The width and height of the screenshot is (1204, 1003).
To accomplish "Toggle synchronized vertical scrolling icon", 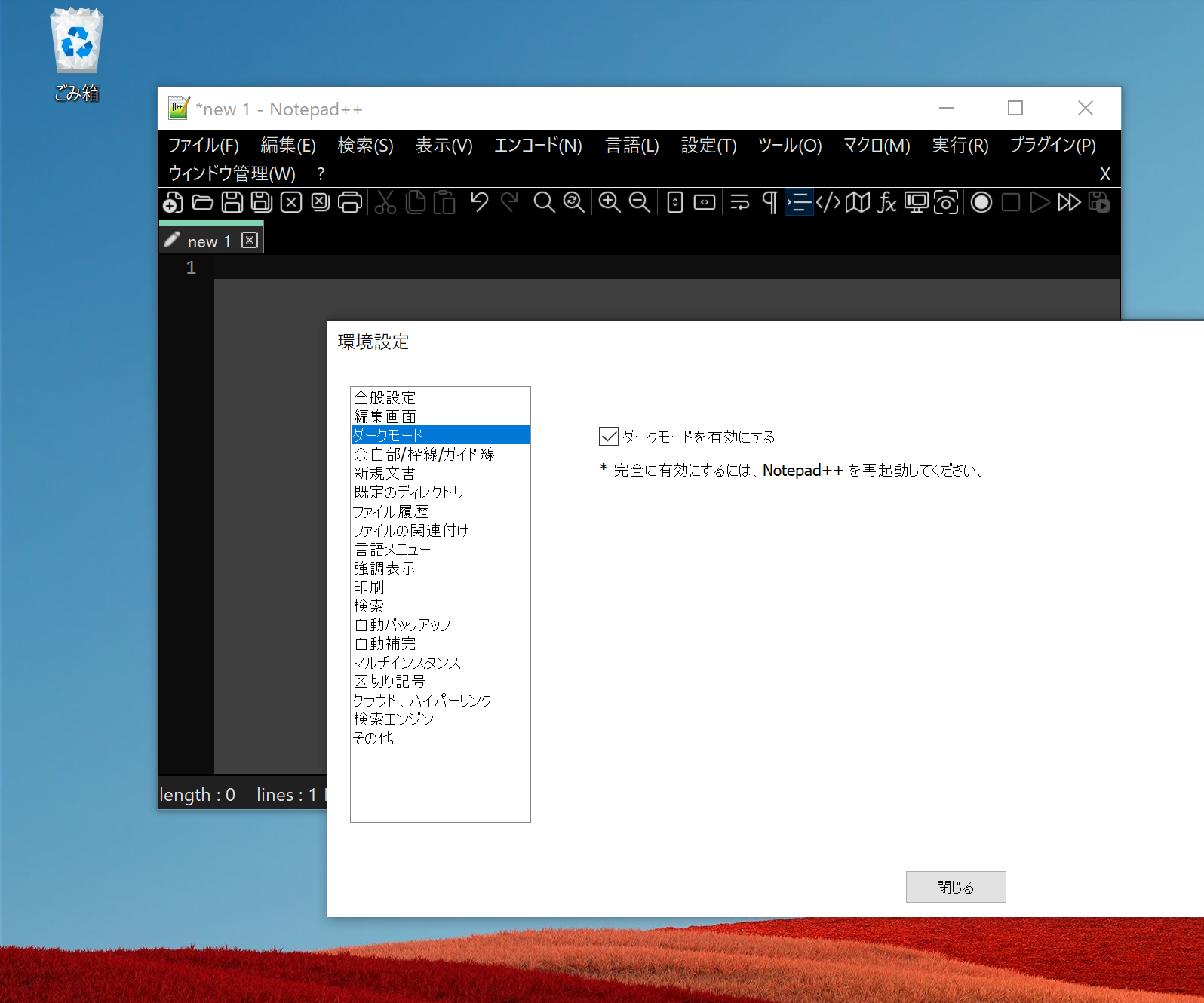I will pyautogui.click(x=675, y=202).
